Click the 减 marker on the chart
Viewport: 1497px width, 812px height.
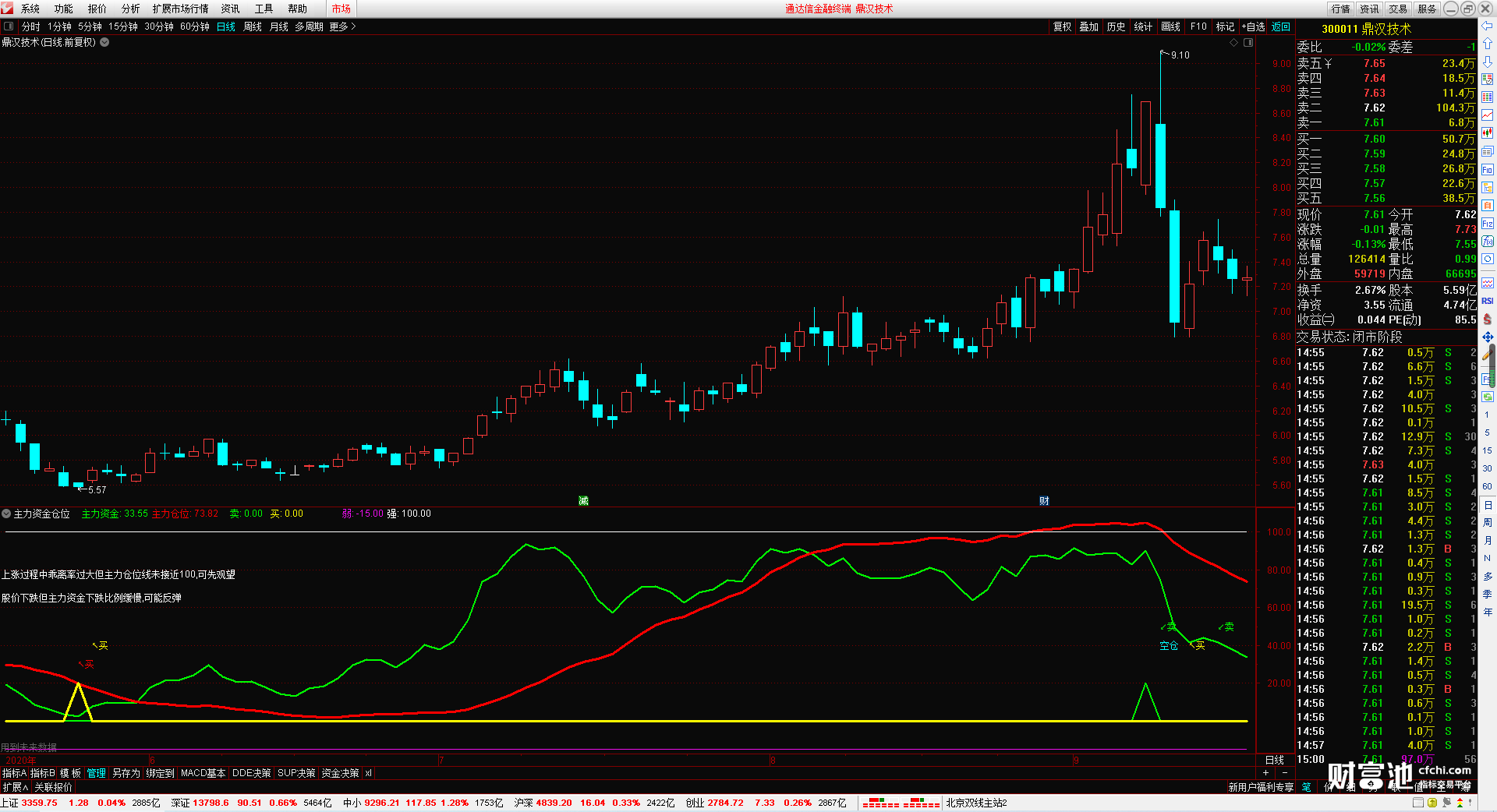pyautogui.click(x=583, y=500)
